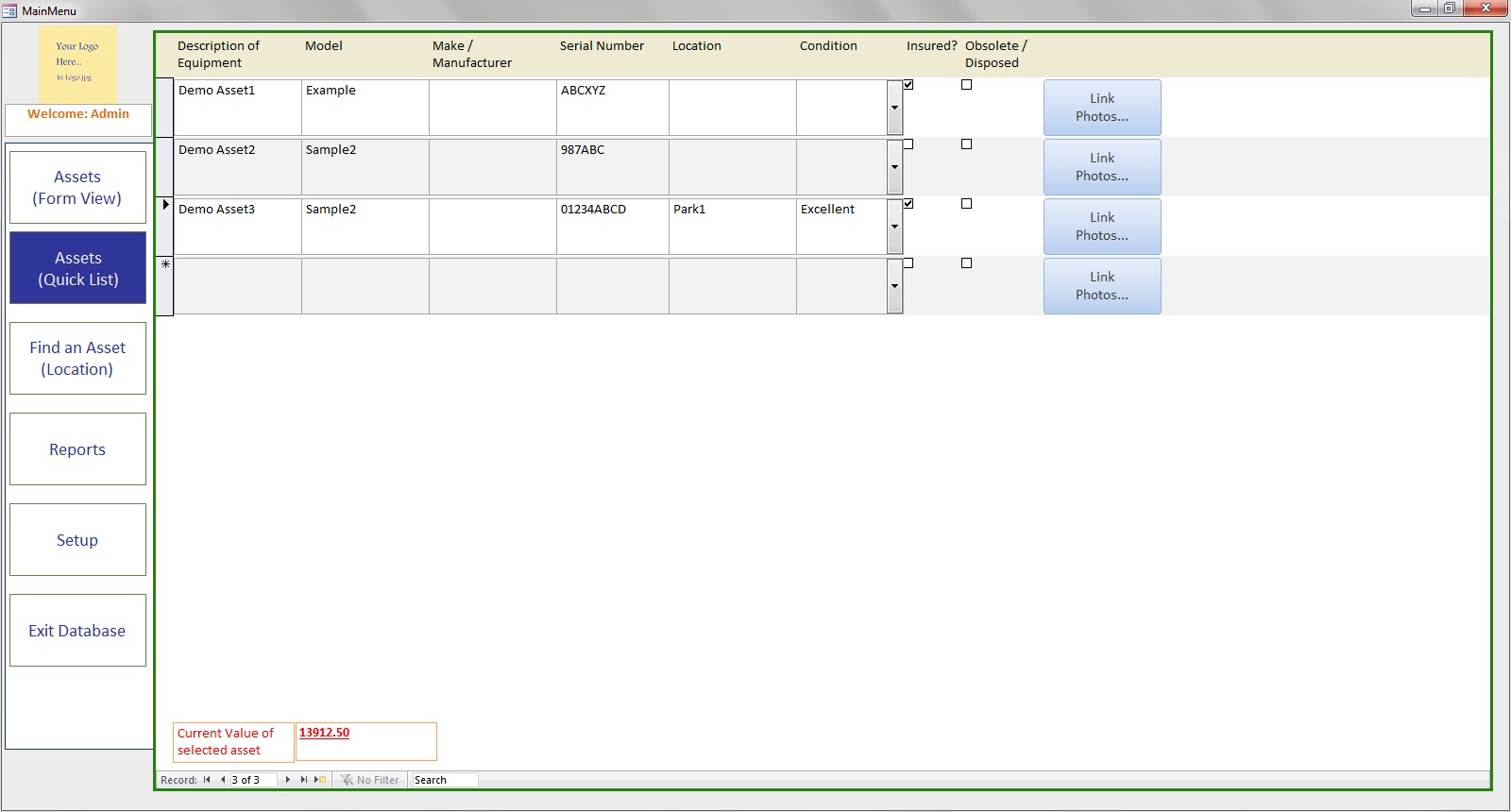Mark Demo Asset2 as Obsolete/Disposed
This screenshot has height=812, width=1511.
tap(966, 144)
